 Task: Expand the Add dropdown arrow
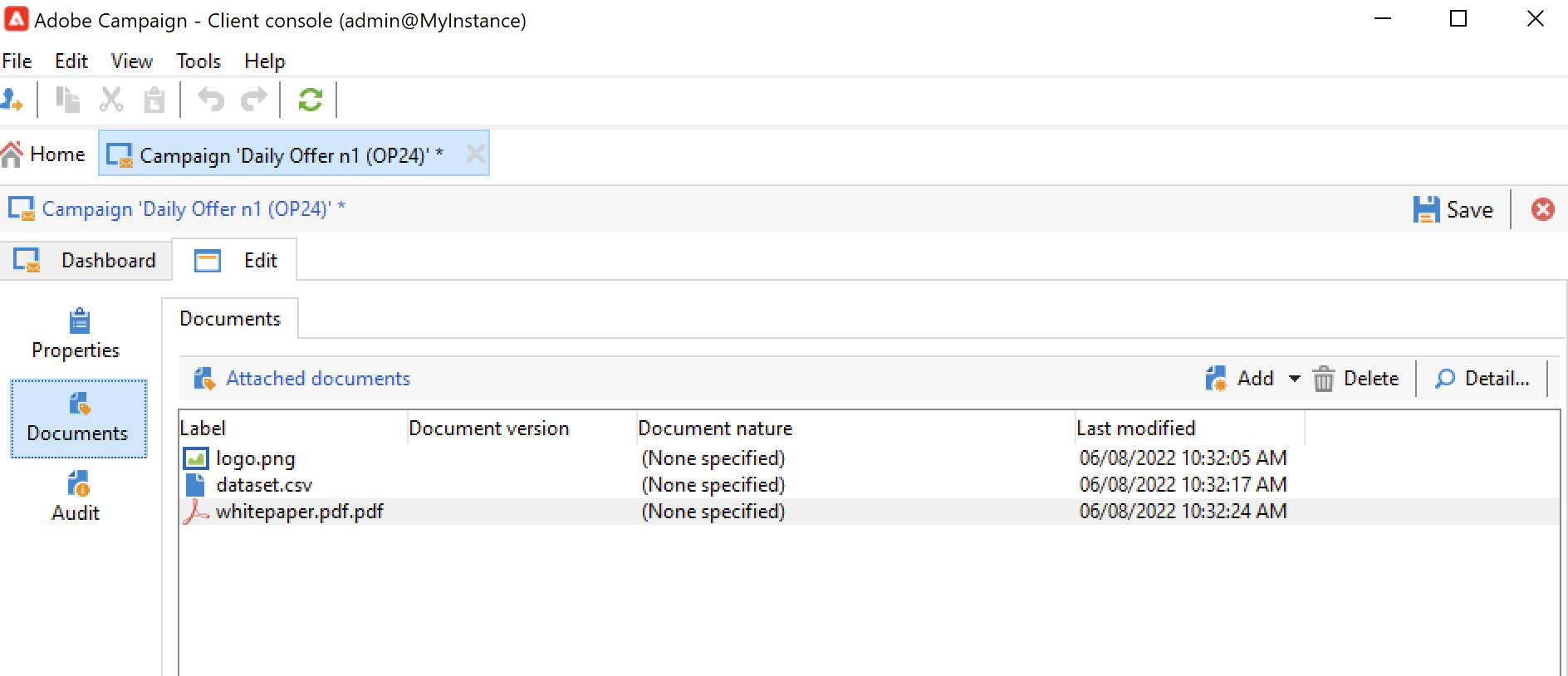[1294, 379]
